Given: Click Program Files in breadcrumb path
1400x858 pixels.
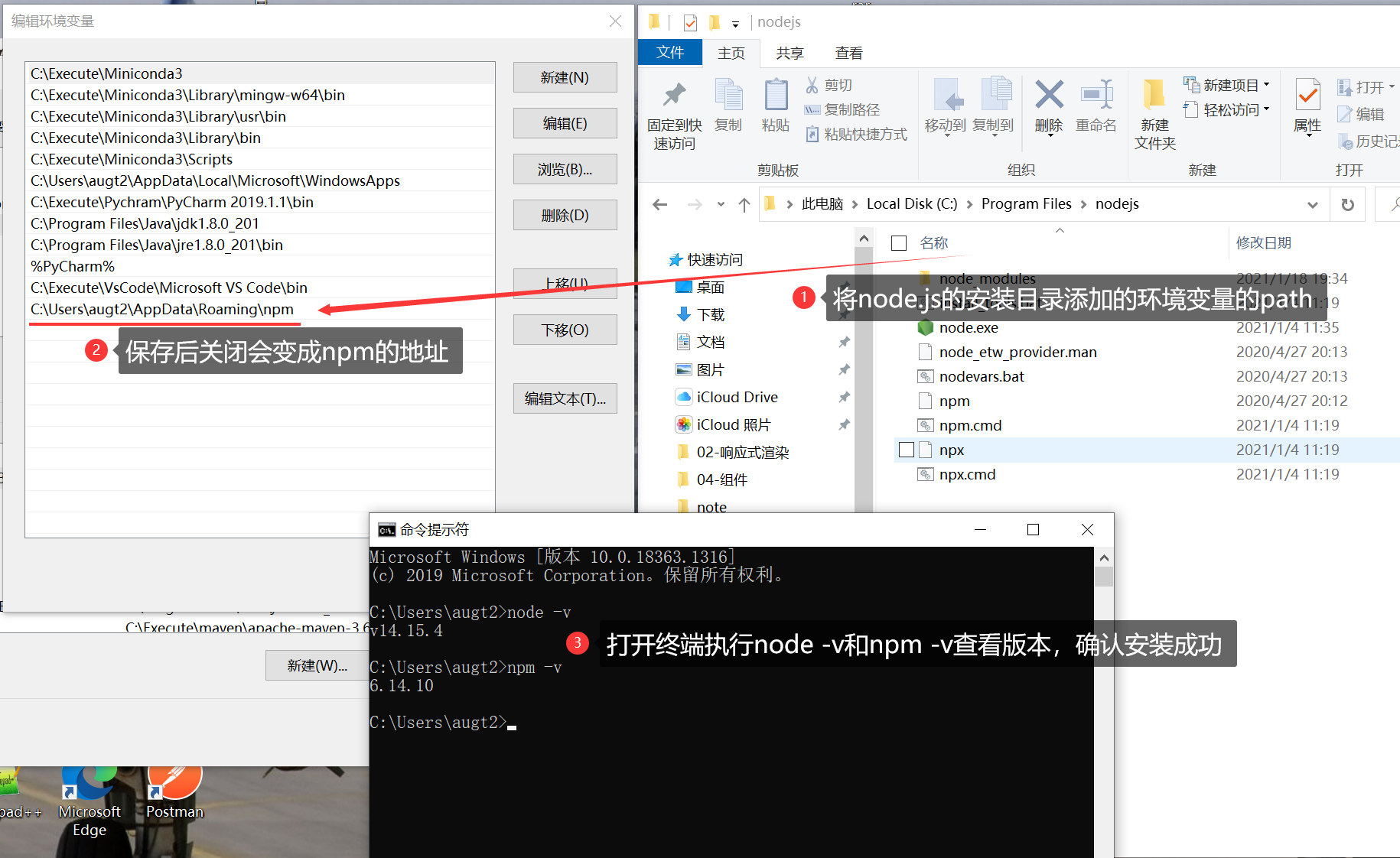Looking at the screenshot, I should point(1027,204).
